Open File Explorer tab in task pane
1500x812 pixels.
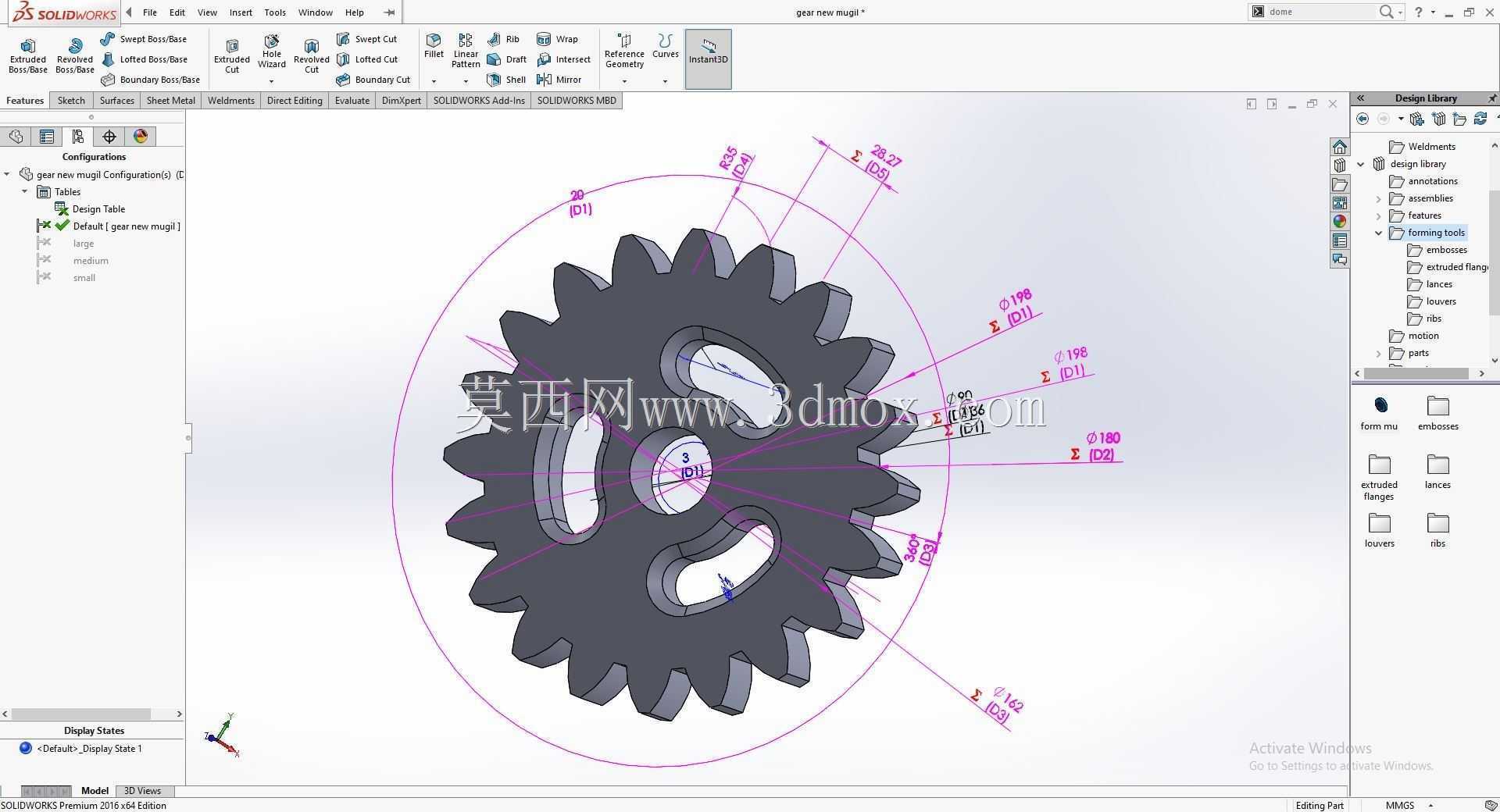pos(1340,184)
